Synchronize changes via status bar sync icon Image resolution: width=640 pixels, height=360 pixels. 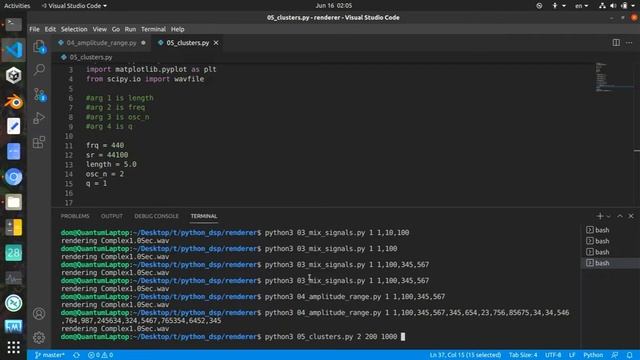(x=76, y=355)
